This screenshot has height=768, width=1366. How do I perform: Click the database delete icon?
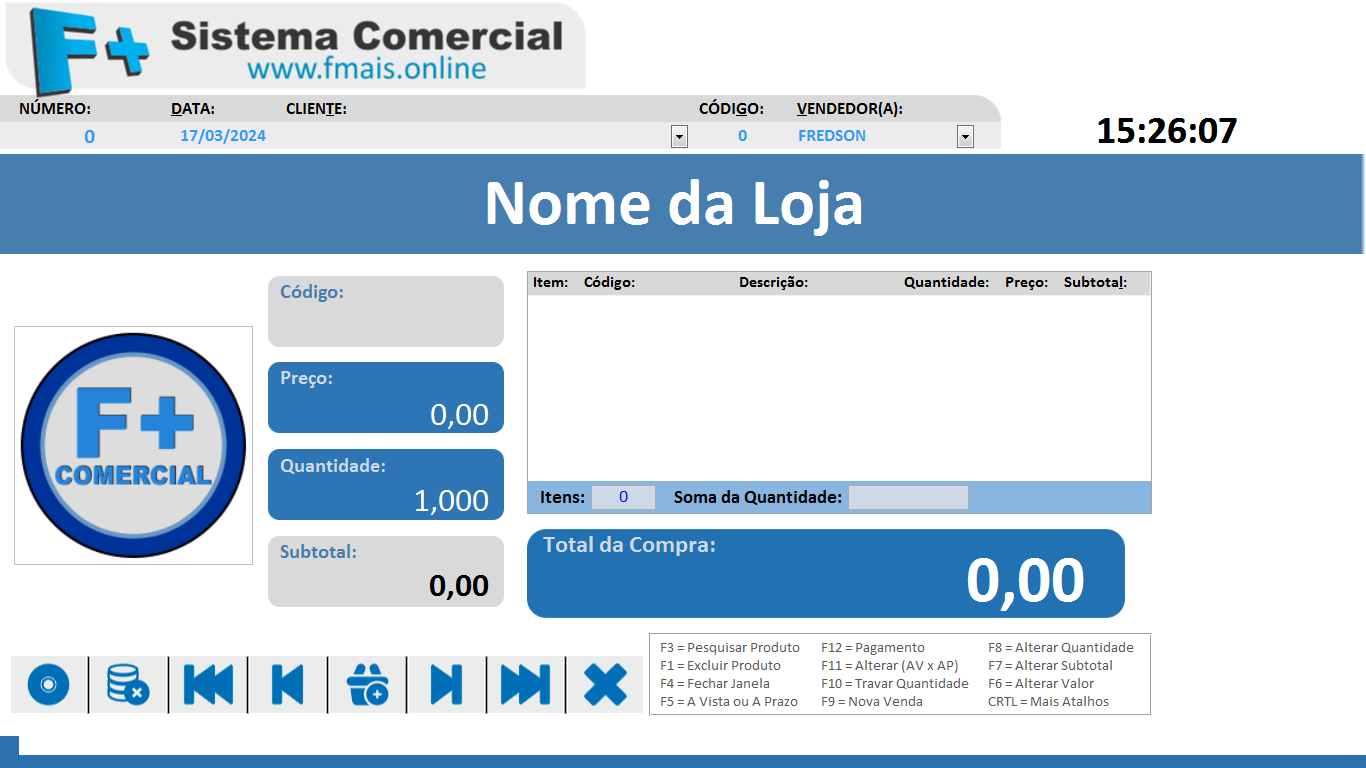click(128, 685)
